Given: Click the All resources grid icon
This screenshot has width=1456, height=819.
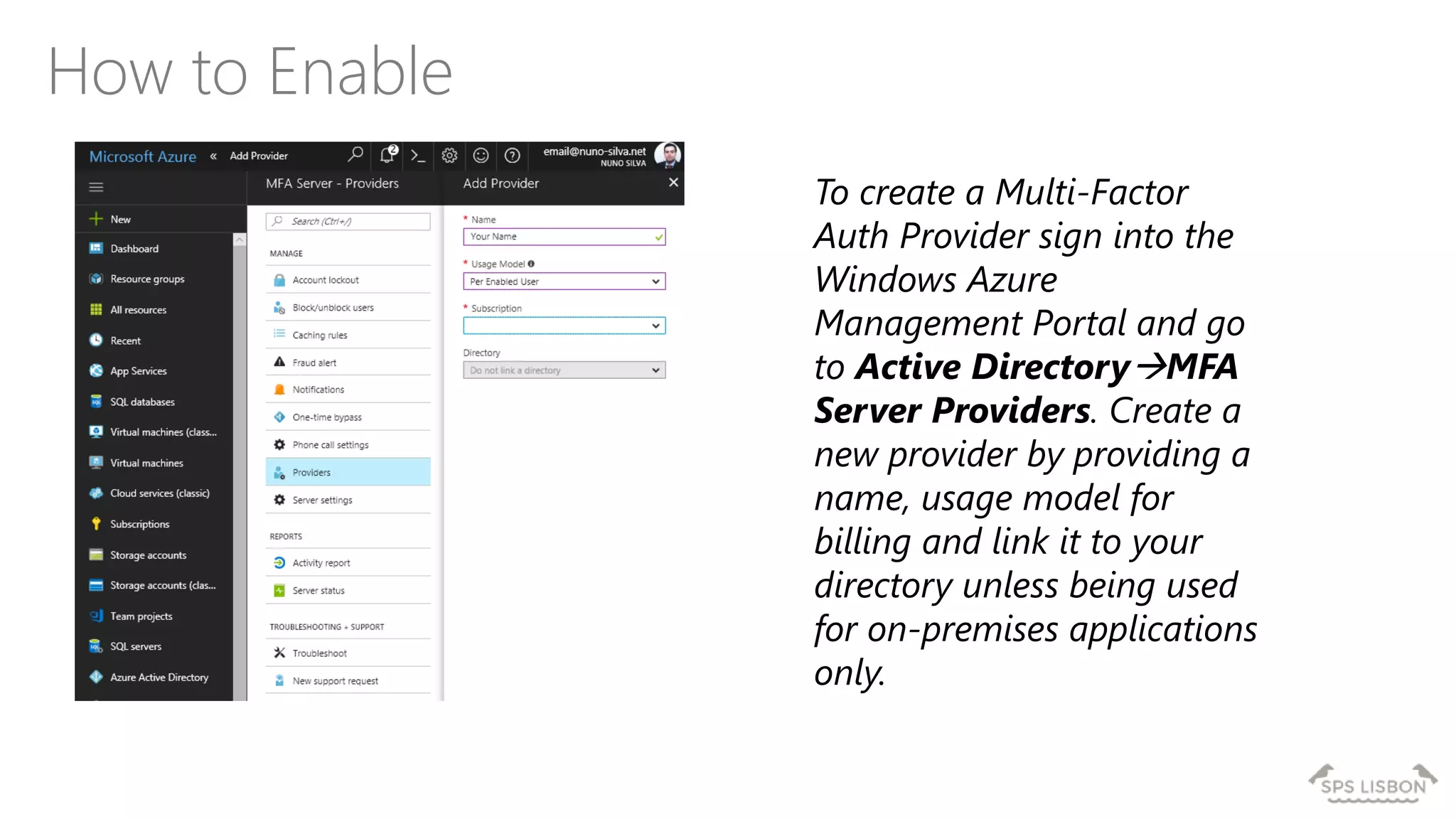Looking at the screenshot, I should click(96, 309).
